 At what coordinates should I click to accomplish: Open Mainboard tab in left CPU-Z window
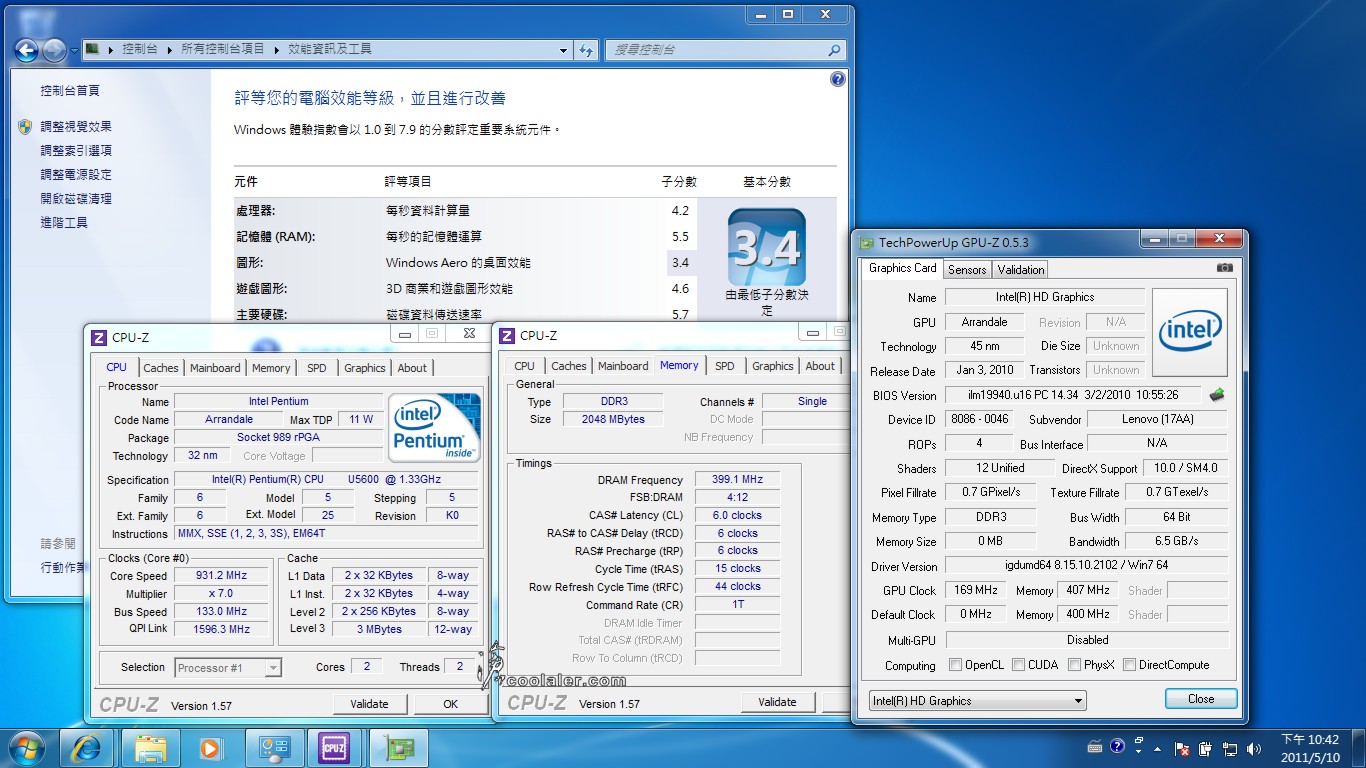[215, 368]
